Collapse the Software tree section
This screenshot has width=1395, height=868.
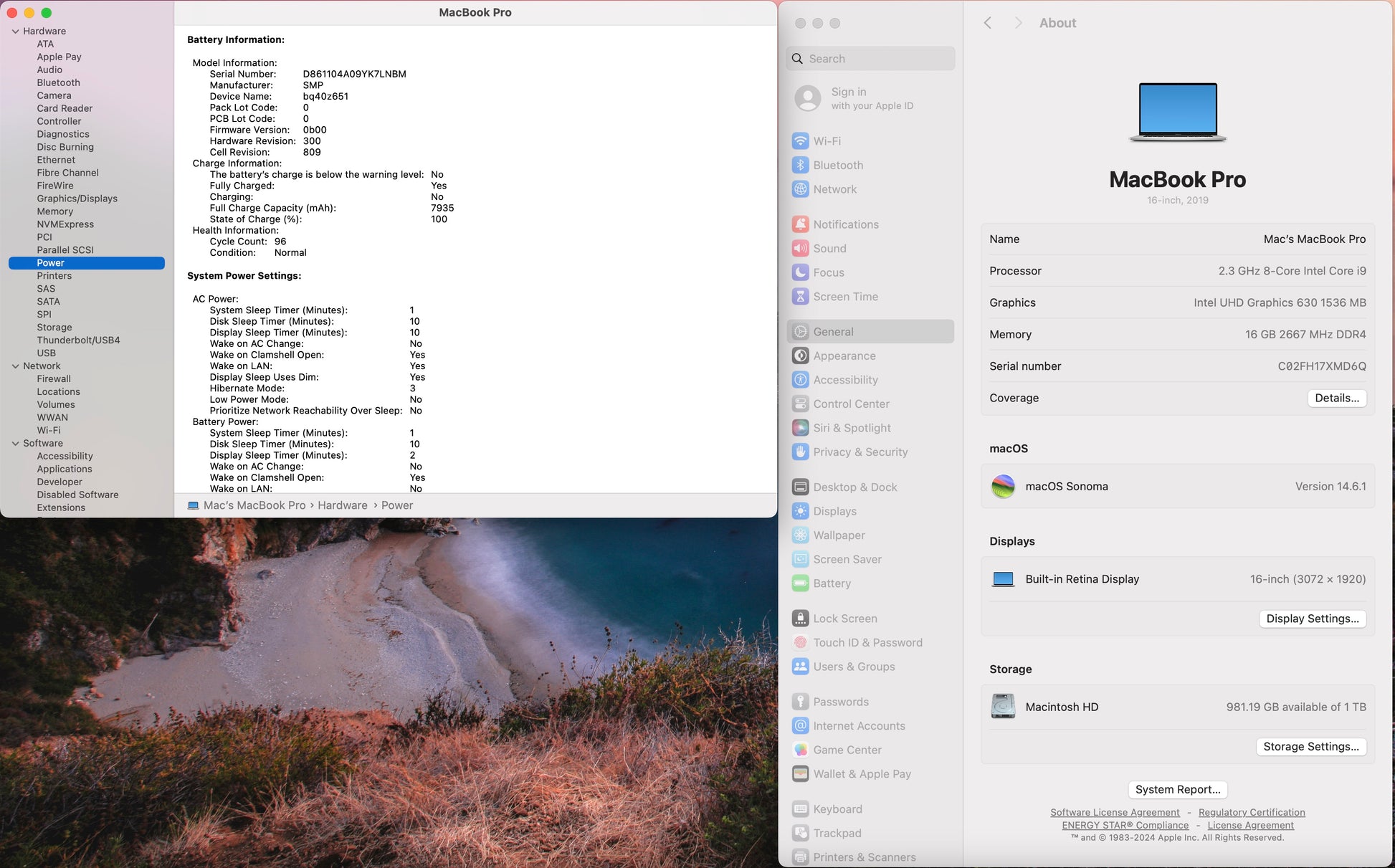pyautogui.click(x=15, y=444)
